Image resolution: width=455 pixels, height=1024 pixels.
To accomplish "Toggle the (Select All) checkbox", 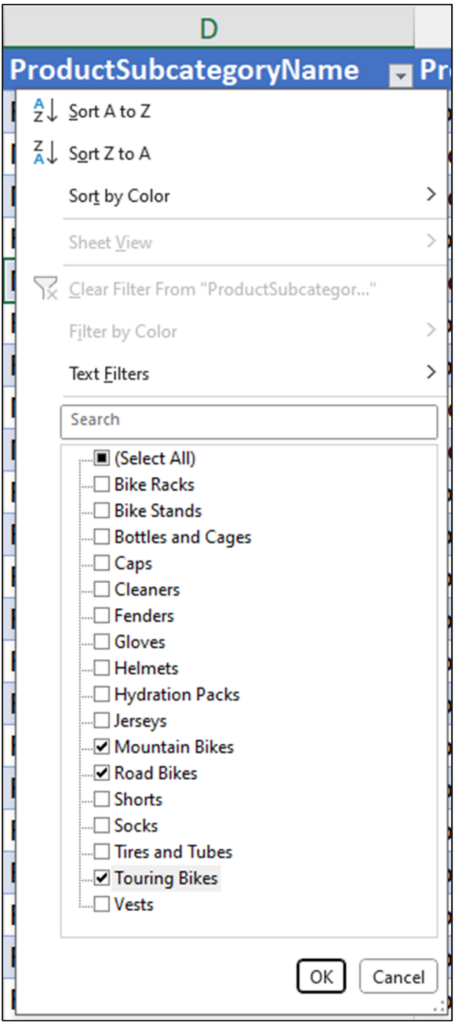I will click(x=101, y=458).
